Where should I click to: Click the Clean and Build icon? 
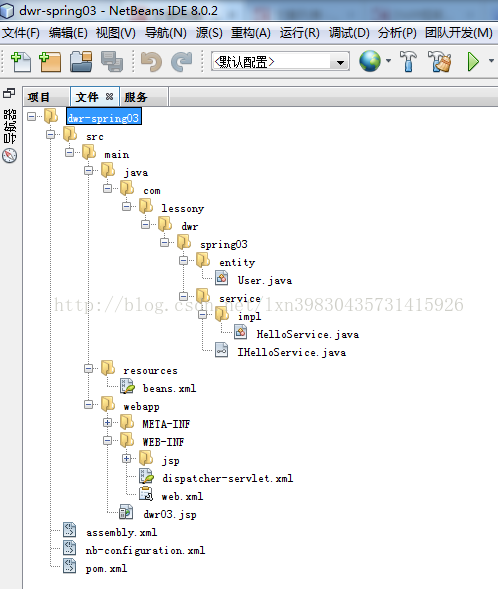click(439, 61)
